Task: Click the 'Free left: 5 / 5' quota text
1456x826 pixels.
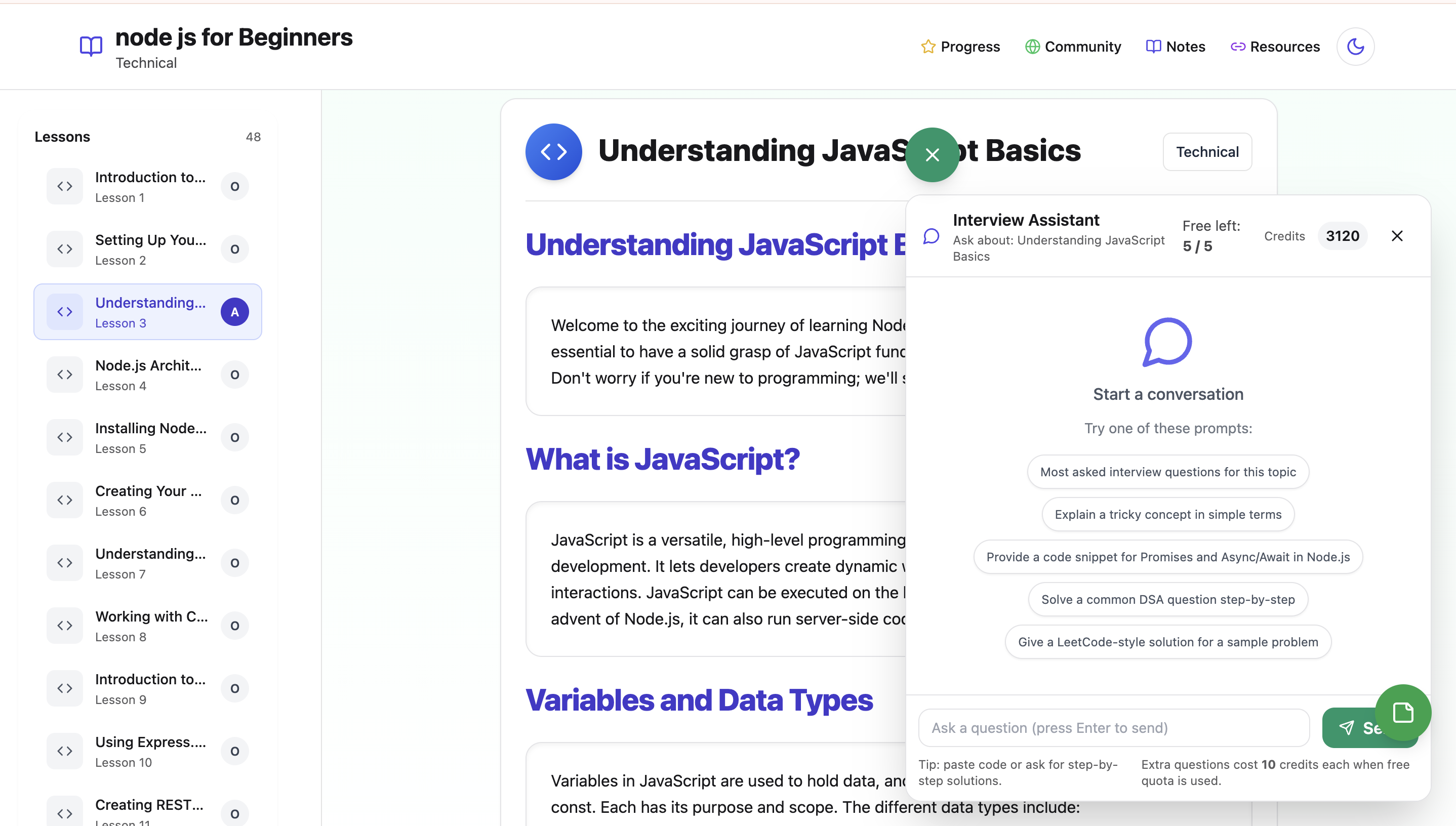Action: [1211, 236]
